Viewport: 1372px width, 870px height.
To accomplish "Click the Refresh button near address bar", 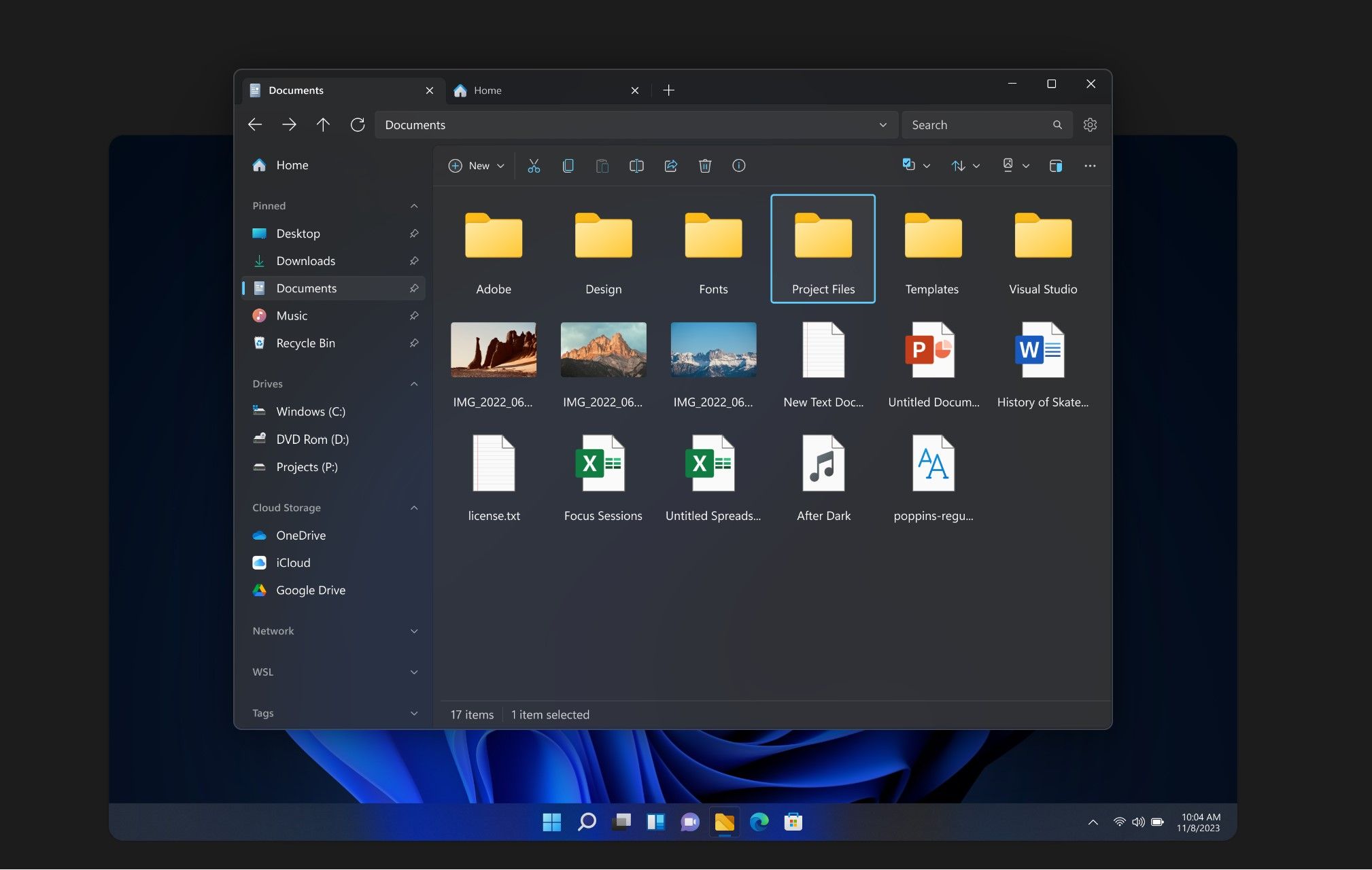I will click(358, 125).
